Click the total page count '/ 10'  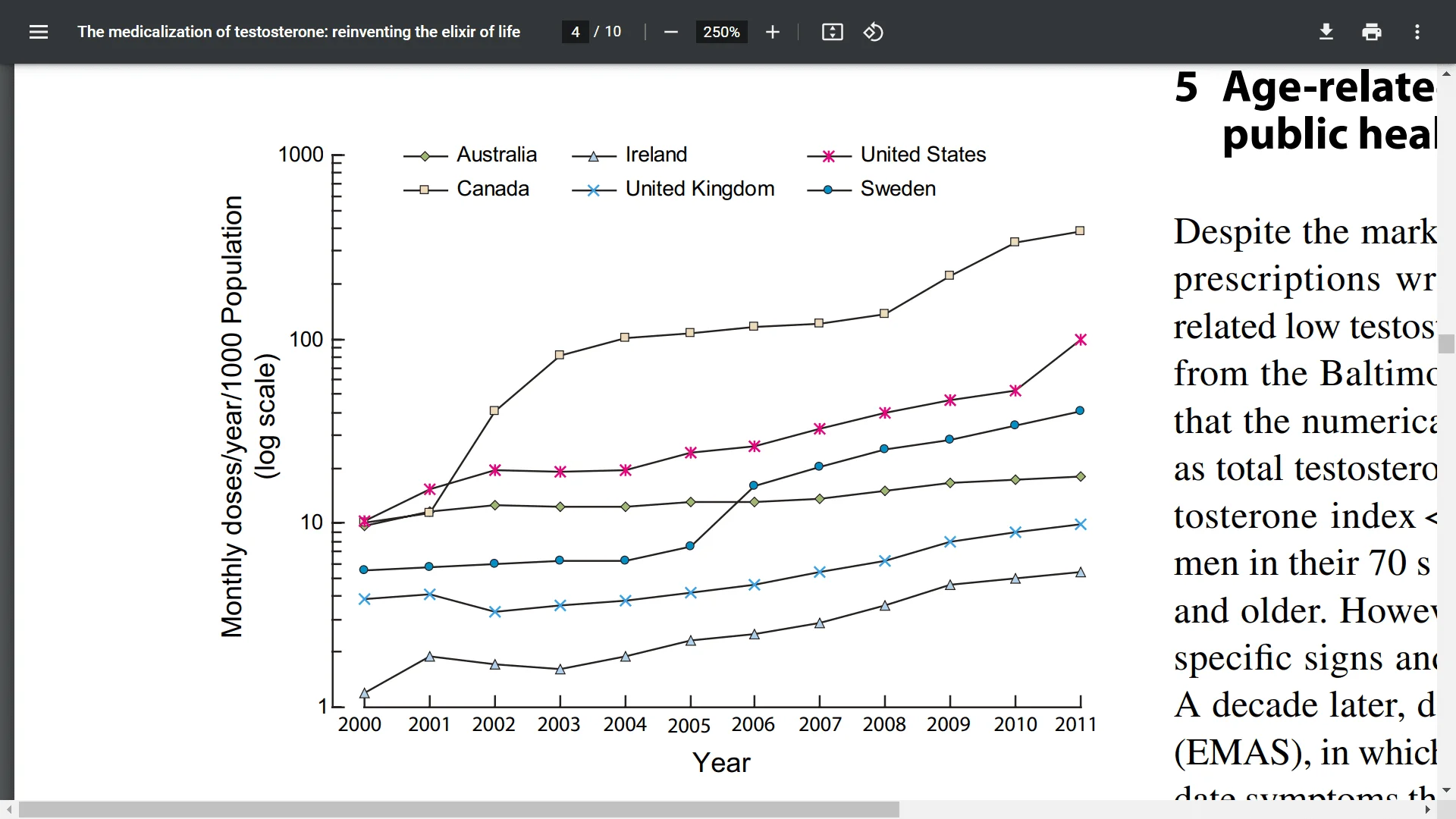[607, 32]
